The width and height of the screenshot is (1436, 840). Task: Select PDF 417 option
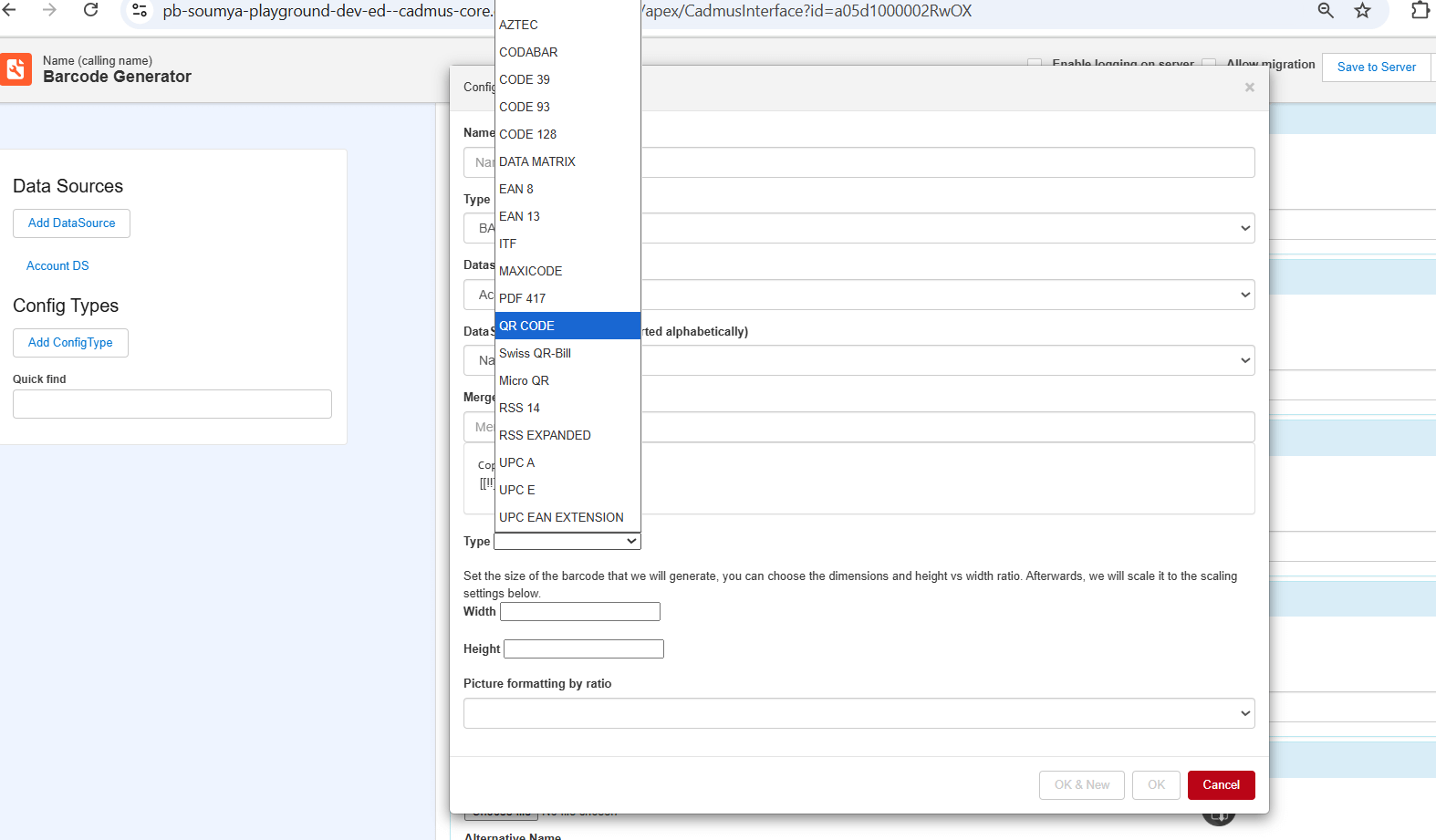(x=567, y=298)
